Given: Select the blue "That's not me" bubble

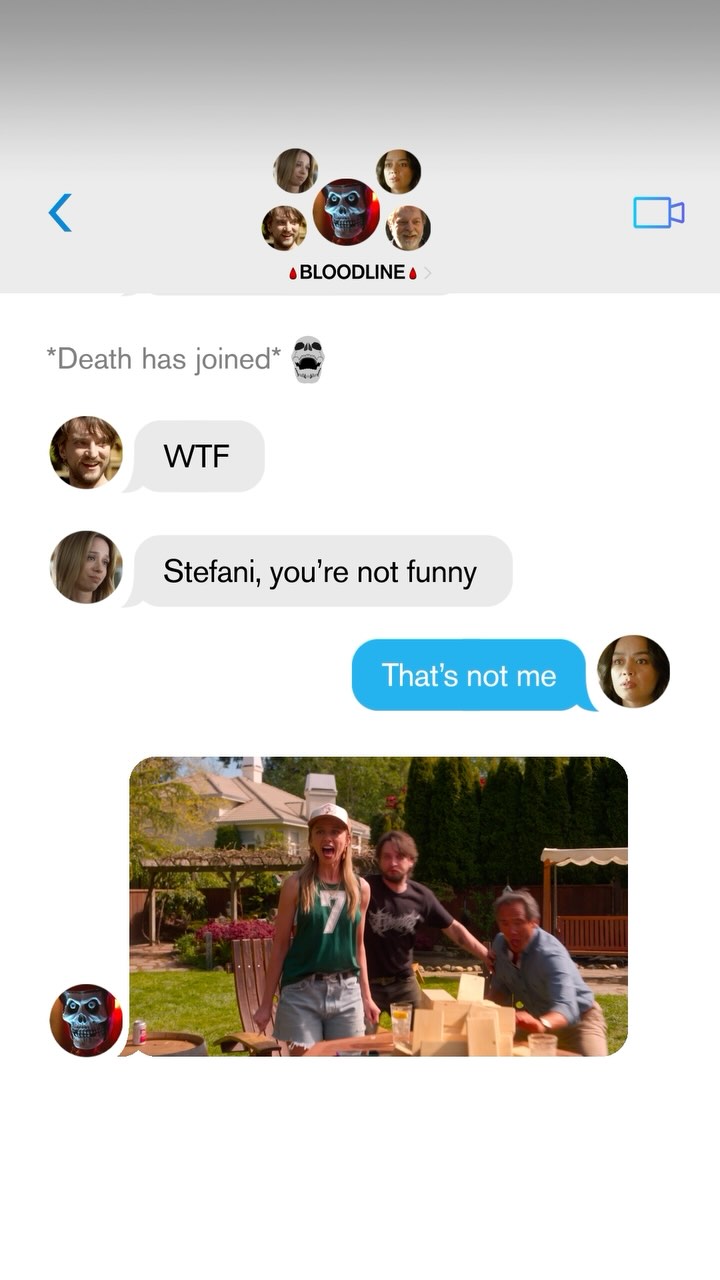Looking at the screenshot, I should 470,675.
